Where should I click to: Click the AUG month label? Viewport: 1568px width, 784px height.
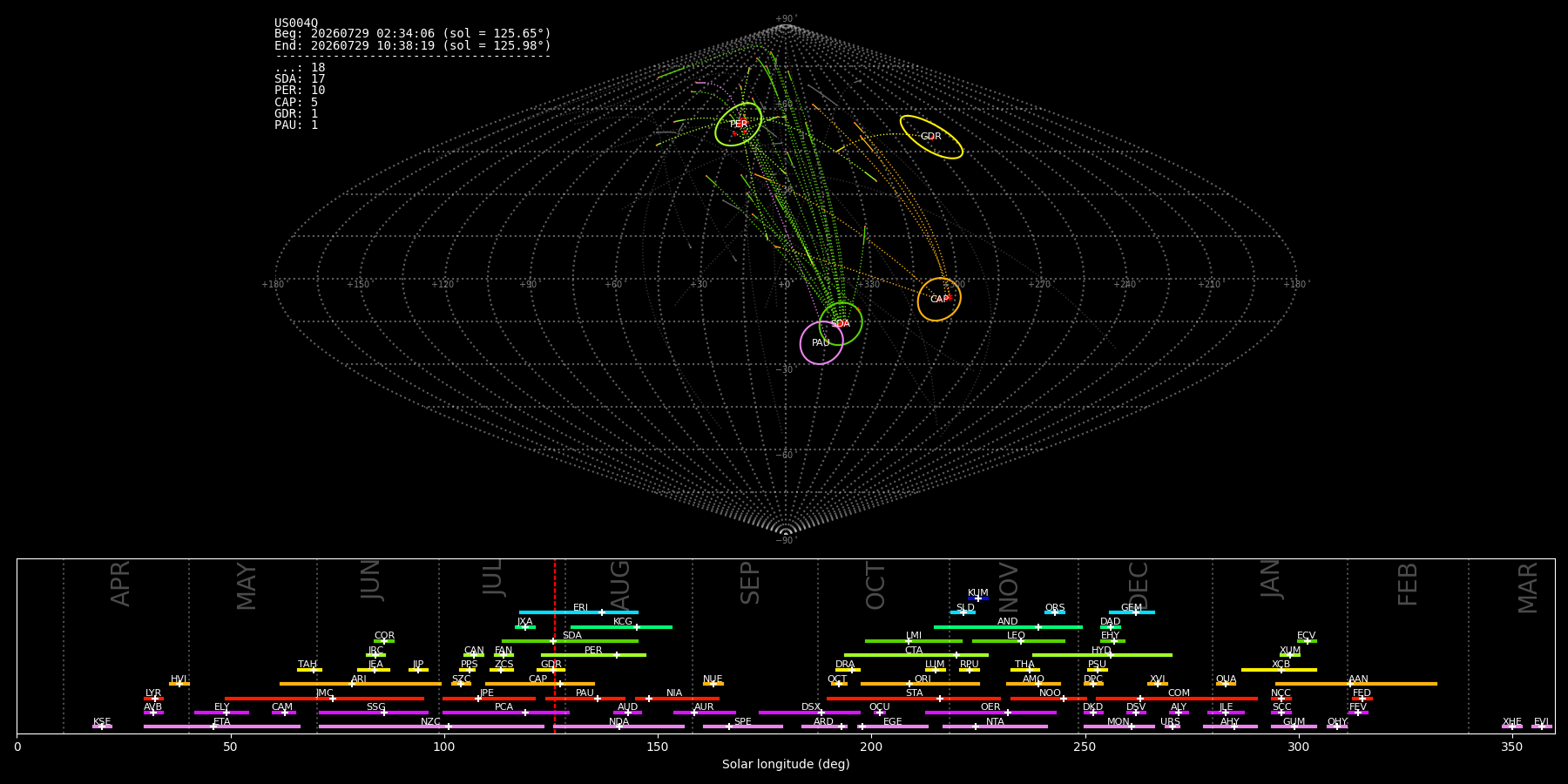[619, 583]
